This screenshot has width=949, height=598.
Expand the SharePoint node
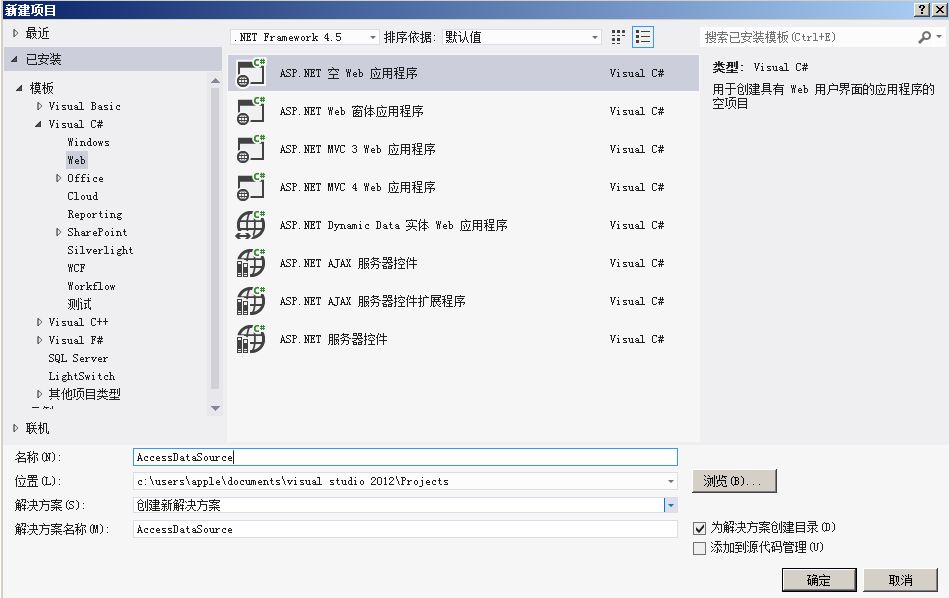(58, 232)
